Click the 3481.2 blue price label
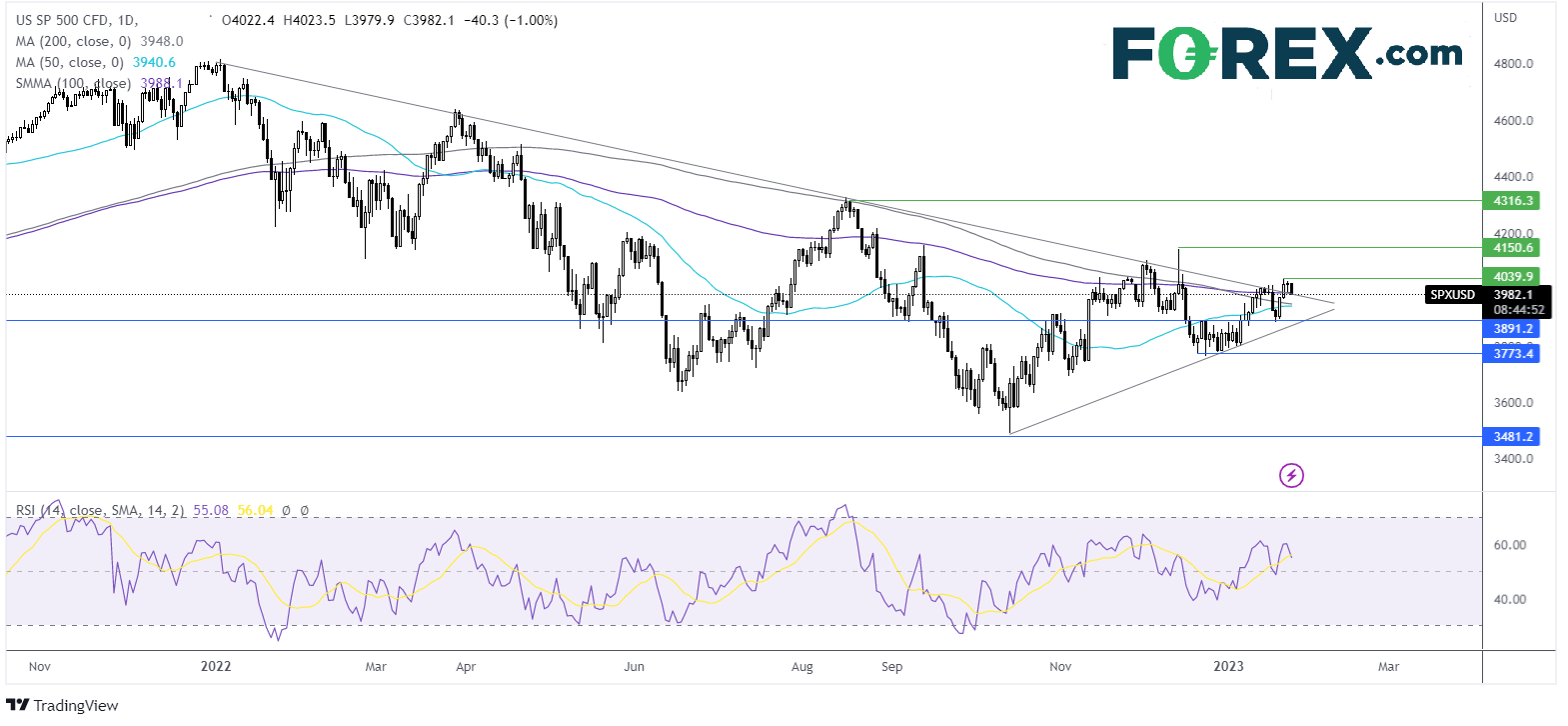The height and width of the screenshot is (726, 1568). pyautogui.click(x=1513, y=437)
